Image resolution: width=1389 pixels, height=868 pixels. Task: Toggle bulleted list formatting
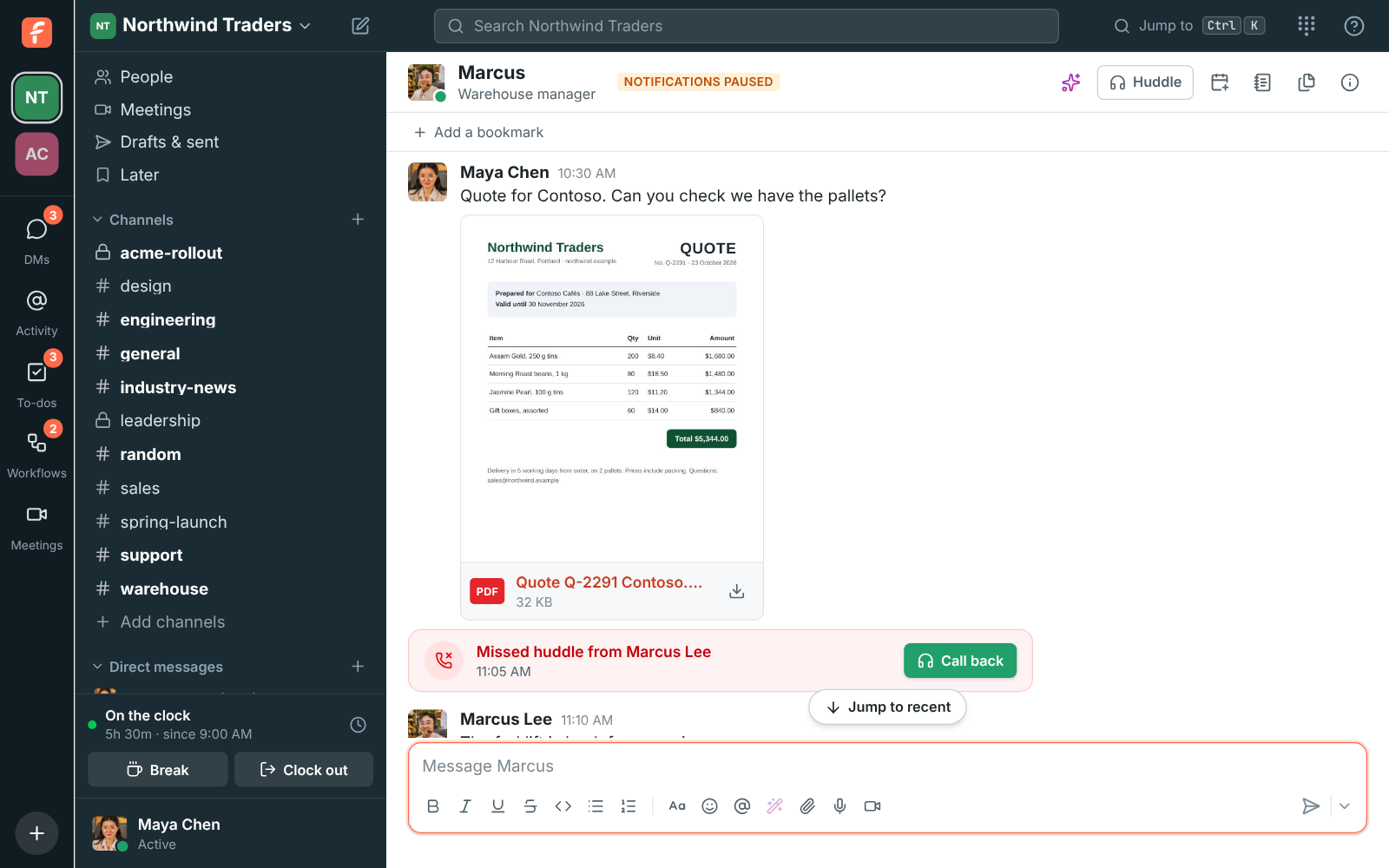pyautogui.click(x=596, y=806)
